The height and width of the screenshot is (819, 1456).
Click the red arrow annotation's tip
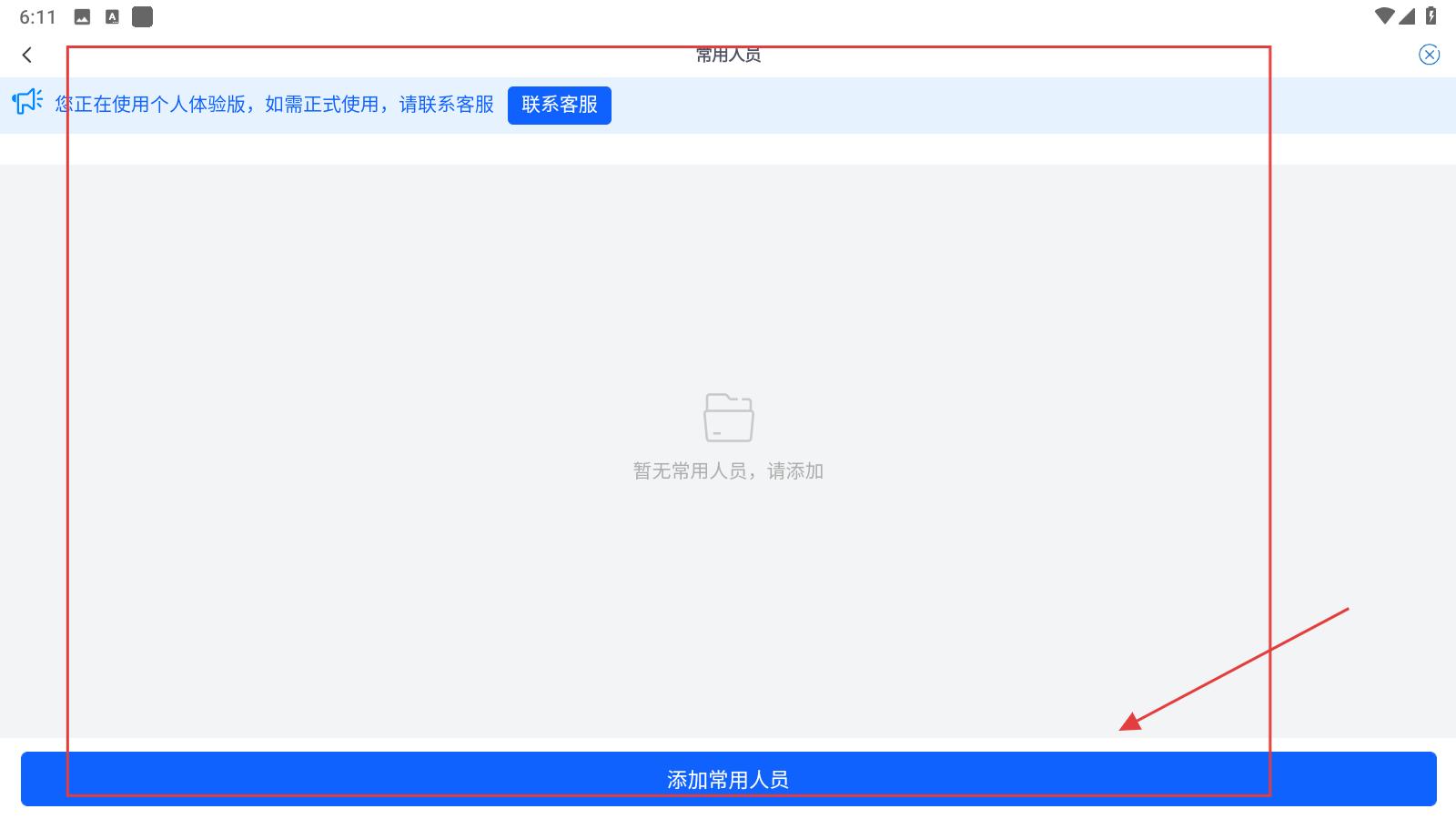click(x=1122, y=729)
